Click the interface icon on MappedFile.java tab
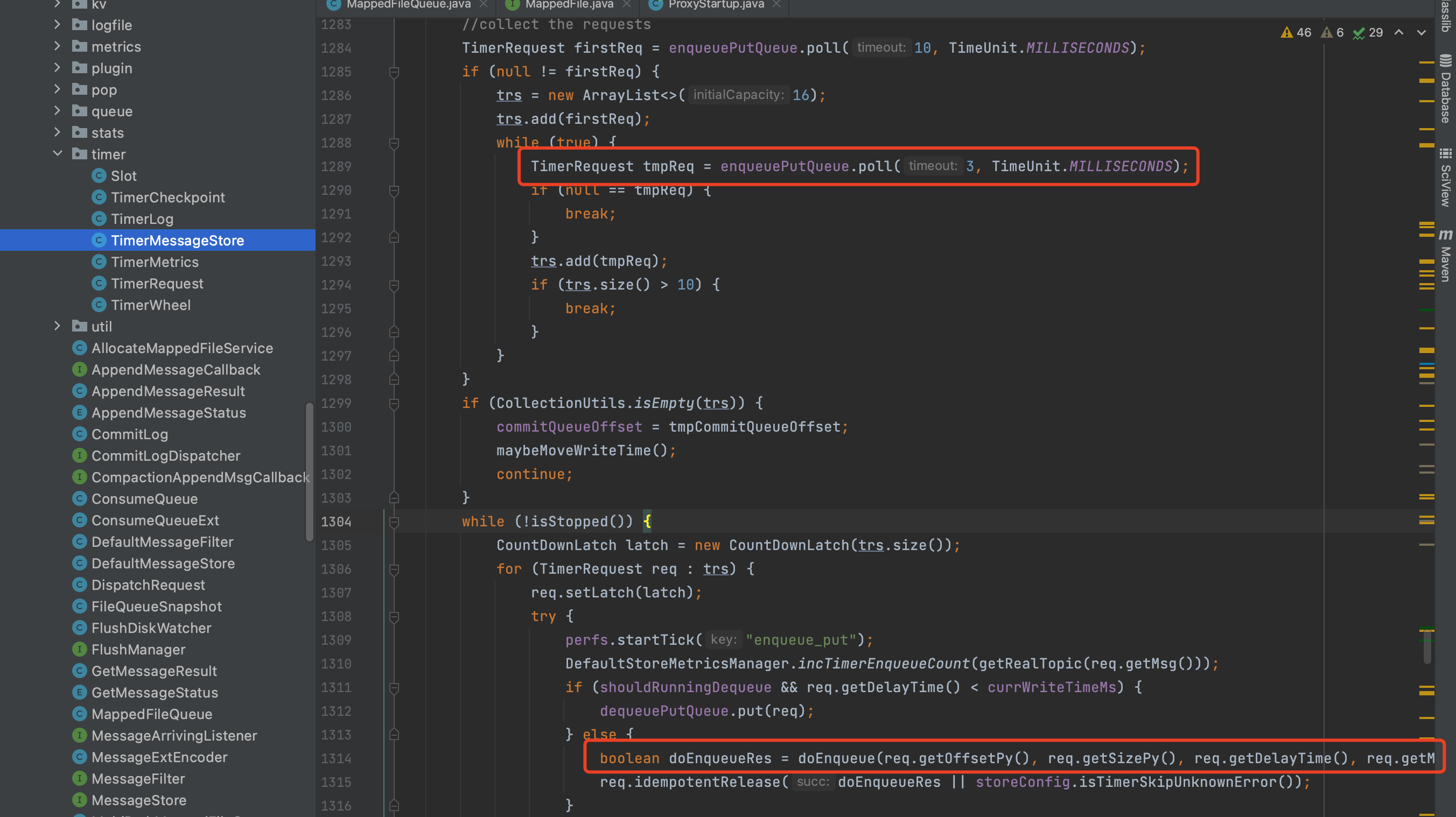This screenshot has width=1456, height=817. tap(512, 4)
